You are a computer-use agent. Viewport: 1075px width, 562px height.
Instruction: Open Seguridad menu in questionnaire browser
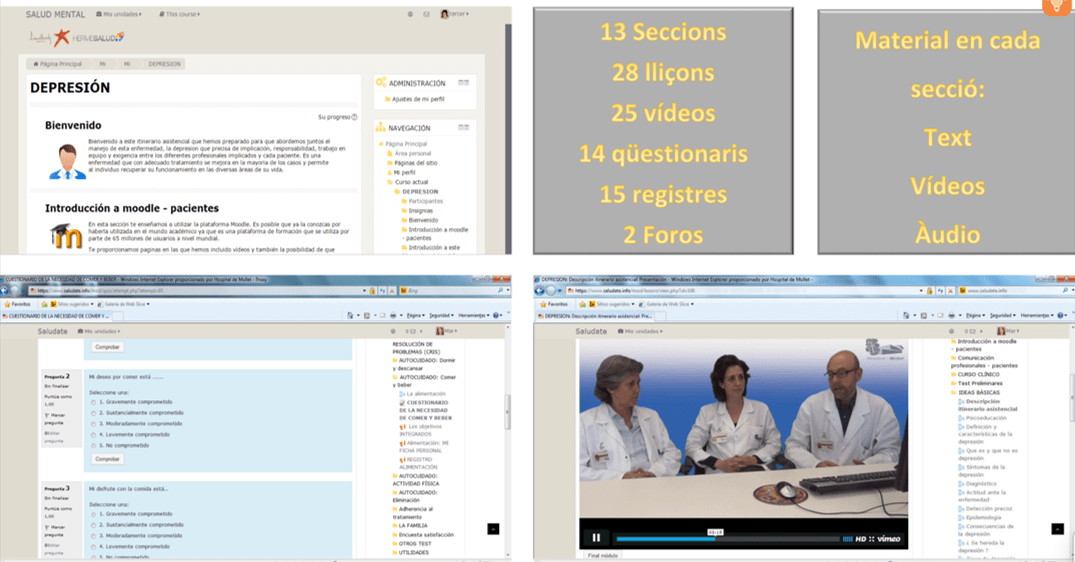tap(441, 315)
